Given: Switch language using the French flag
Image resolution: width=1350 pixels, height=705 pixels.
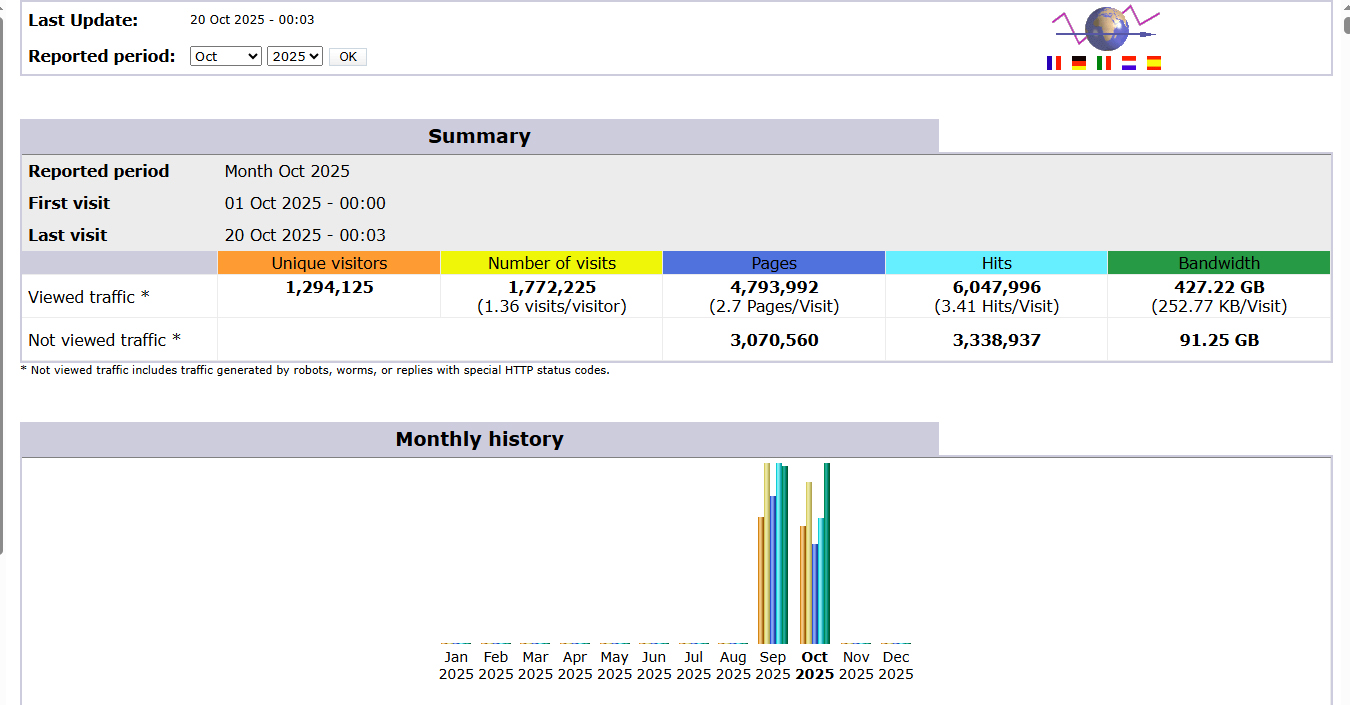Looking at the screenshot, I should [1054, 63].
